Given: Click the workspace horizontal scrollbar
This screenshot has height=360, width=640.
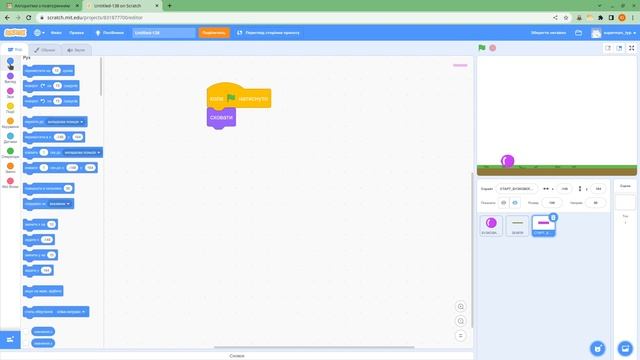Looking at the screenshot, I should tap(314, 347).
